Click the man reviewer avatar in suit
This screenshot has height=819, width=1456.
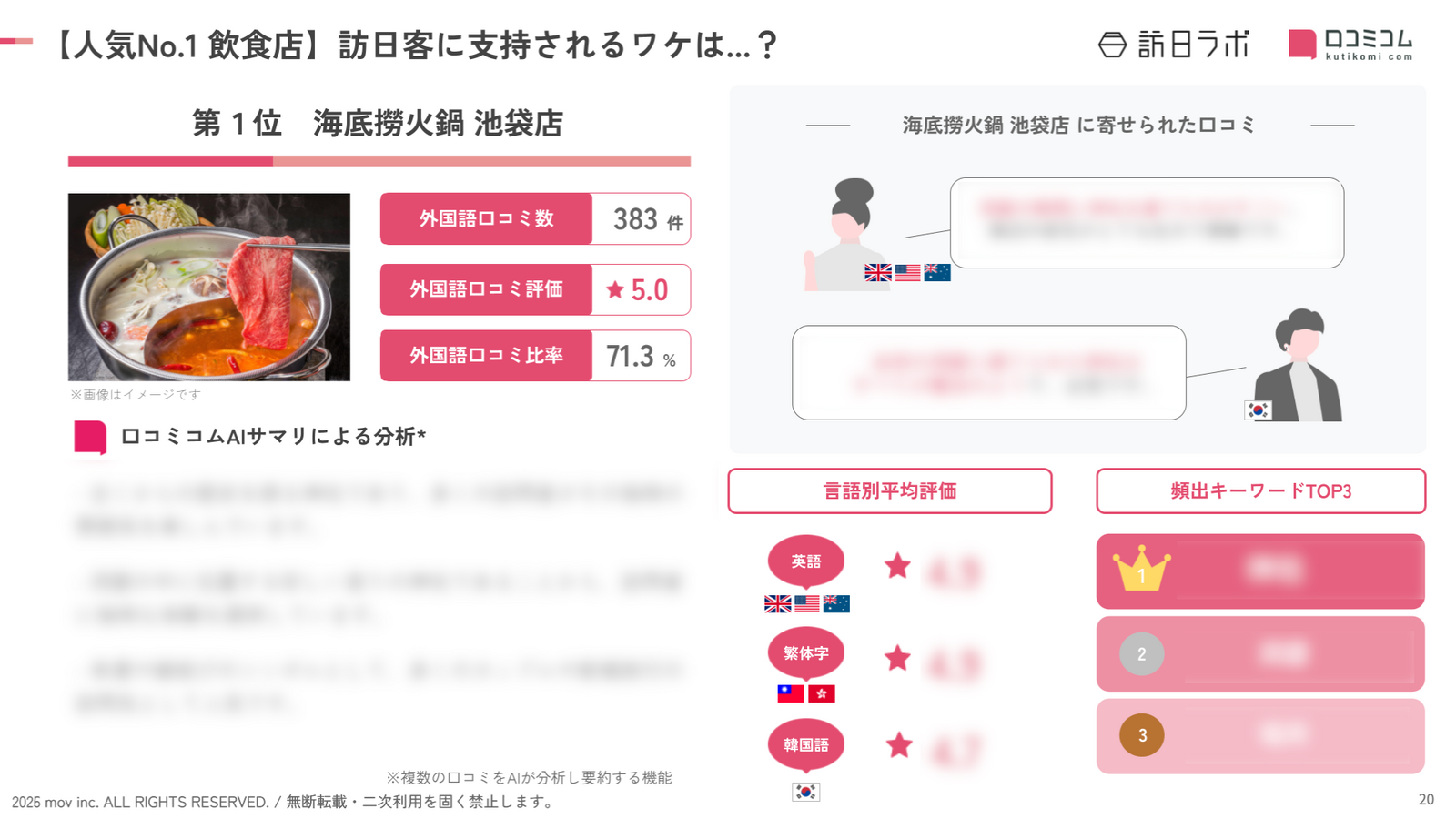[1301, 366]
